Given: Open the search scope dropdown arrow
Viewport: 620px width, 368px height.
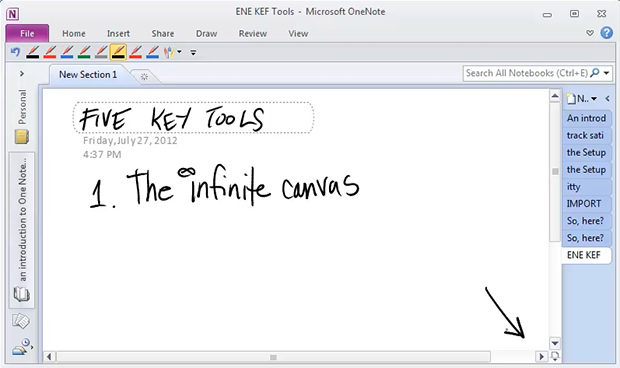Looking at the screenshot, I should point(606,73).
